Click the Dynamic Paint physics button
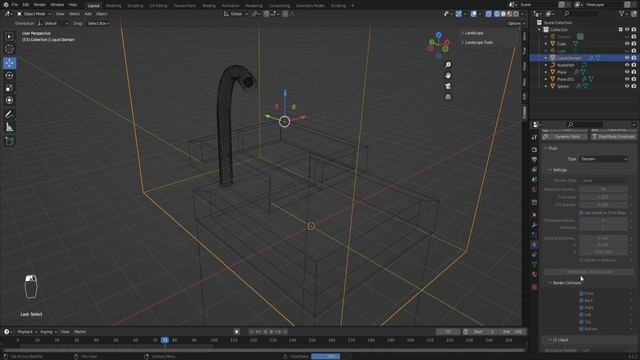This screenshot has height=360, width=640. [564, 137]
